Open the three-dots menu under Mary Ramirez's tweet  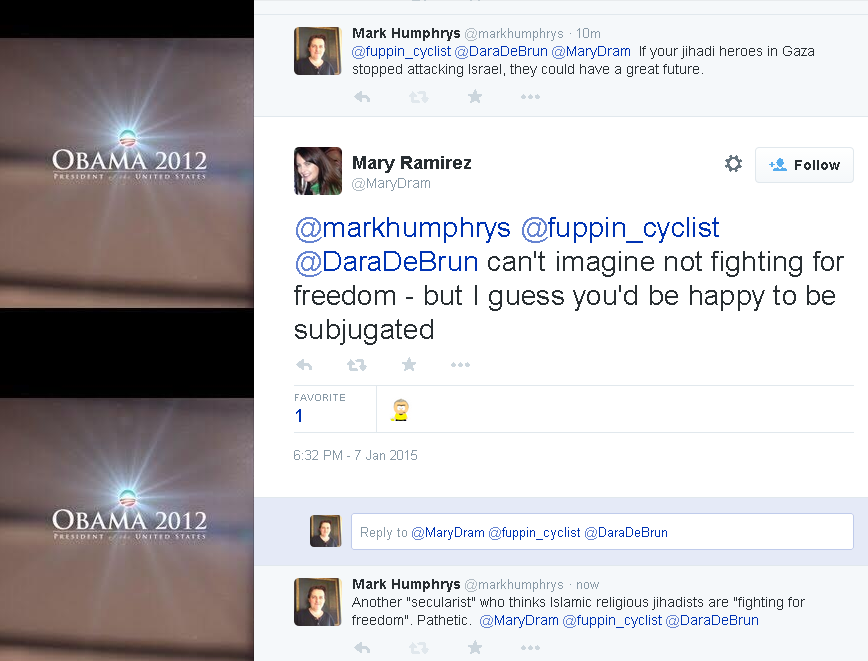click(460, 365)
